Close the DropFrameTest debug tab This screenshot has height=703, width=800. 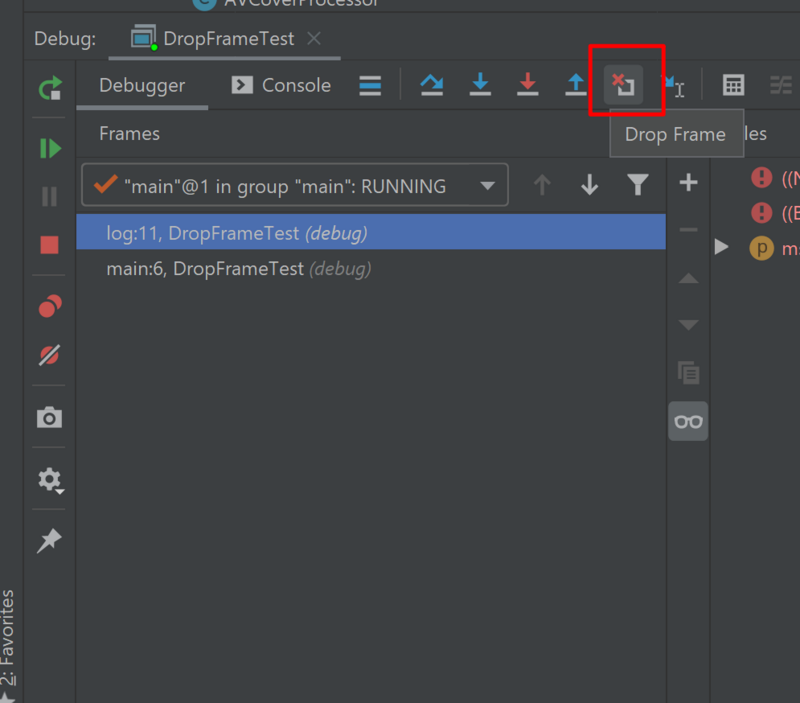point(314,38)
